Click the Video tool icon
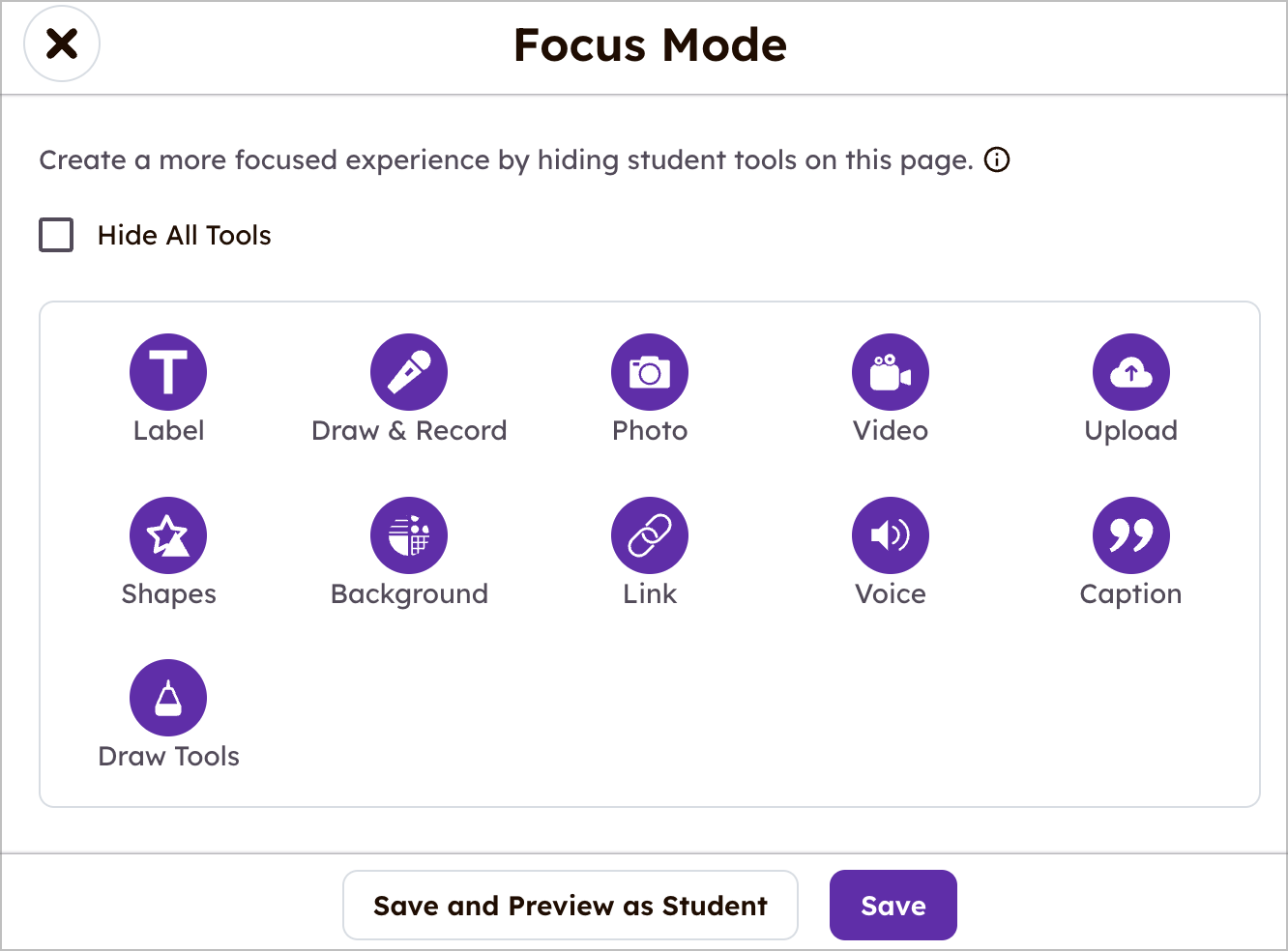The width and height of the screenshot is (1288, 951). click(x=891, y=371)
